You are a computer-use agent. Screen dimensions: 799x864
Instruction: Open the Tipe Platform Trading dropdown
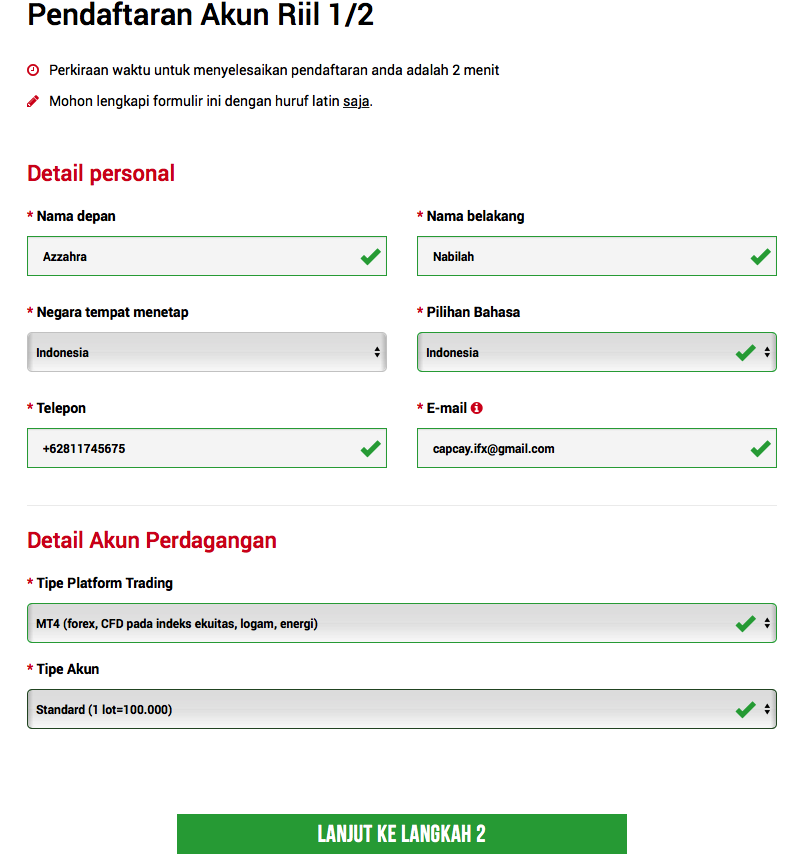[x=401, y=624]
